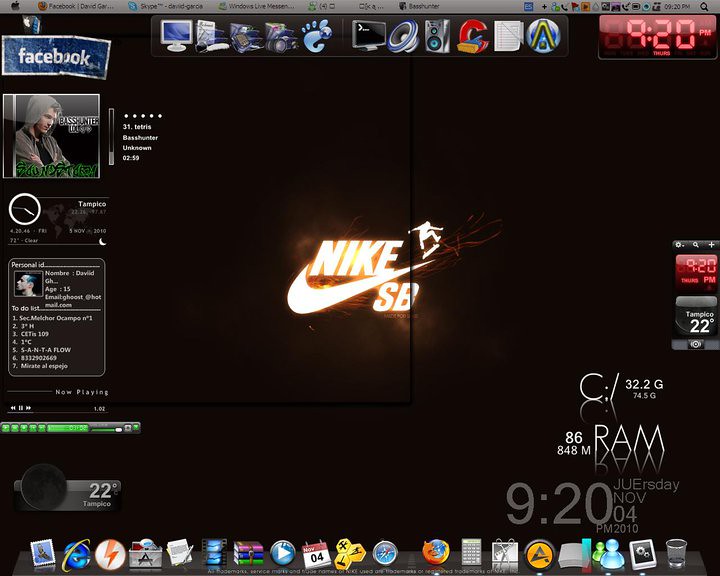Screen dimensions: 720x576
Task: Launch Internet Explorer from the dock
Action: pos(76,554)
